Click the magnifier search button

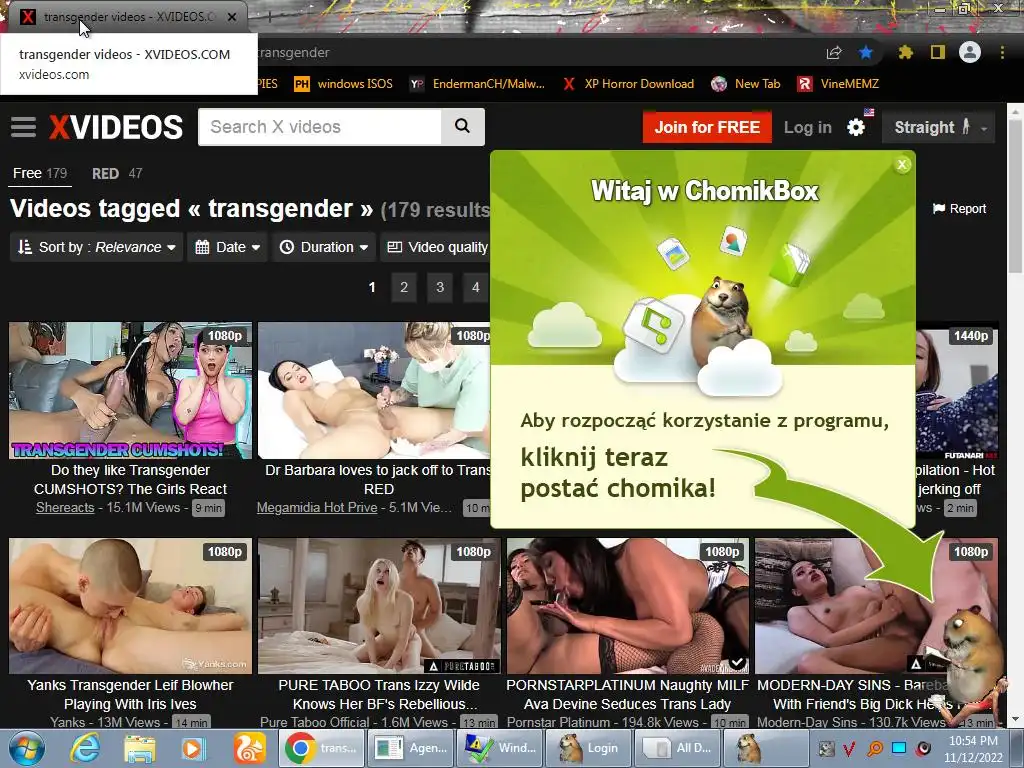462,127
